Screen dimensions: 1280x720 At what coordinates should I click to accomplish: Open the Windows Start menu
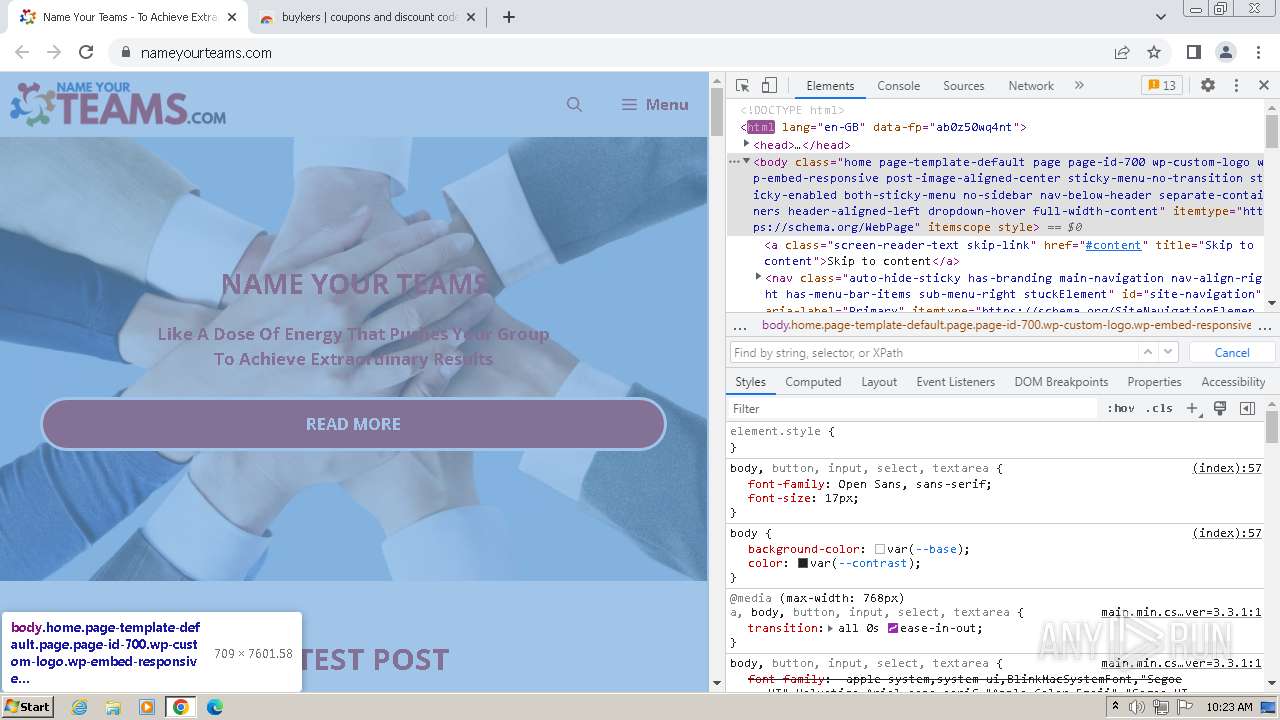click(x=28, y=707)
